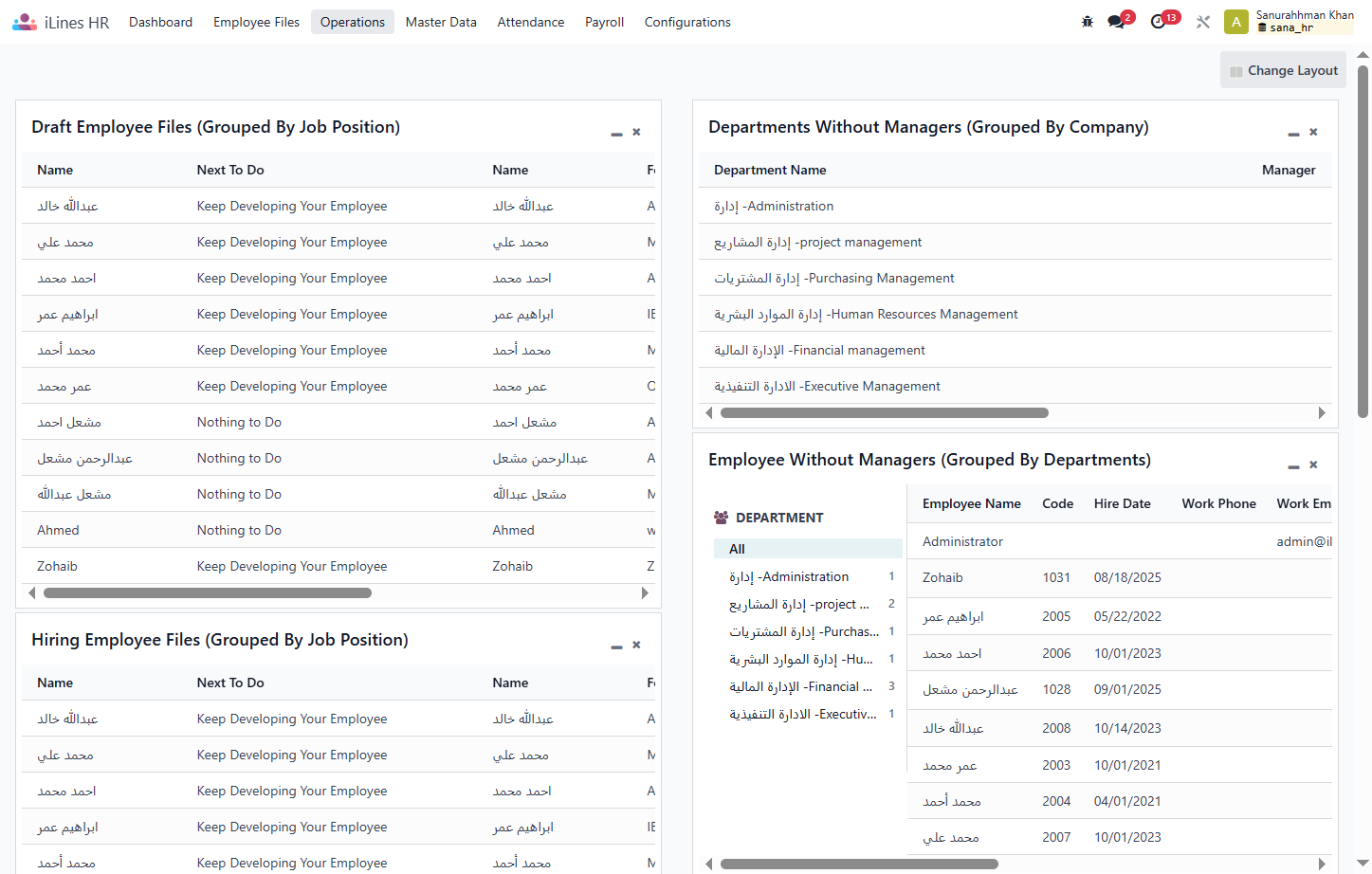Viewport: 1372px width, 874px height.
Task: Click the wrench tools icon
Action: coord(1202,22)
